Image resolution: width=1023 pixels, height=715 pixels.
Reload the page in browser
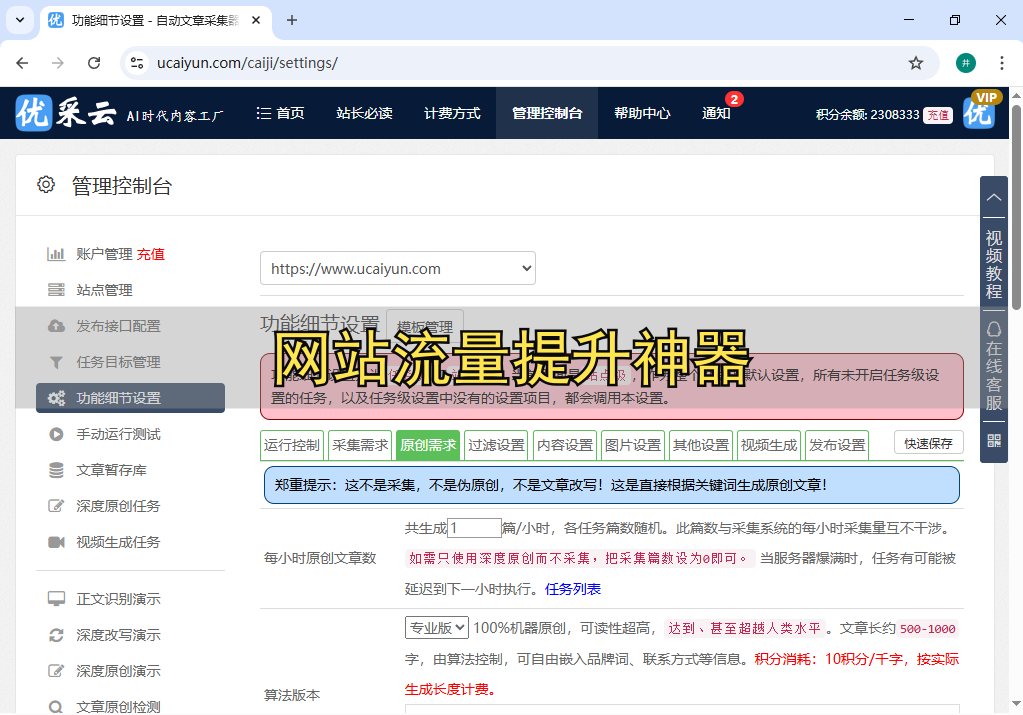(94, 63)
